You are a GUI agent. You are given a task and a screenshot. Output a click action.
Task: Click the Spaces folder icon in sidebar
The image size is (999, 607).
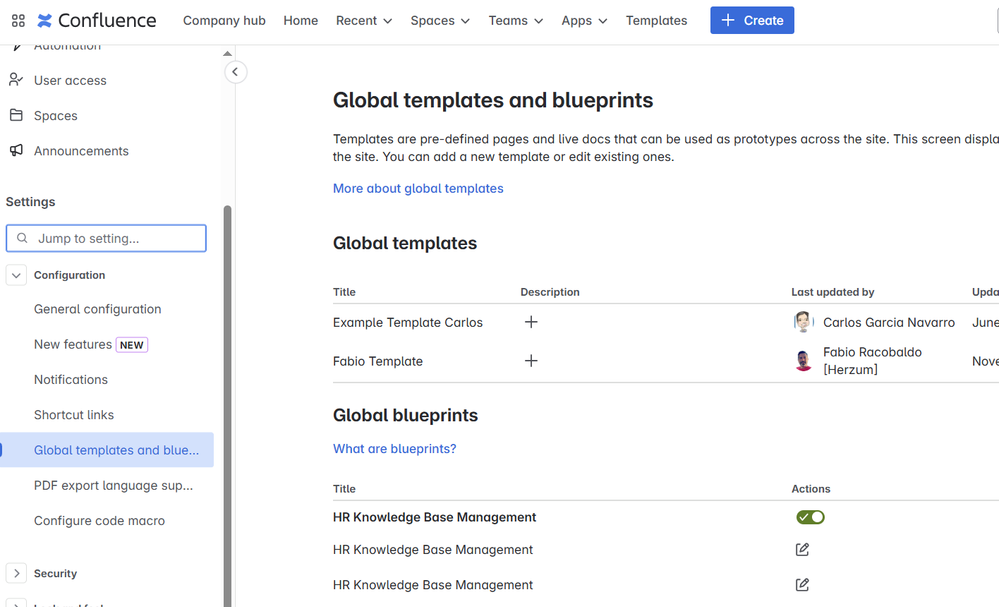point(16,115)
